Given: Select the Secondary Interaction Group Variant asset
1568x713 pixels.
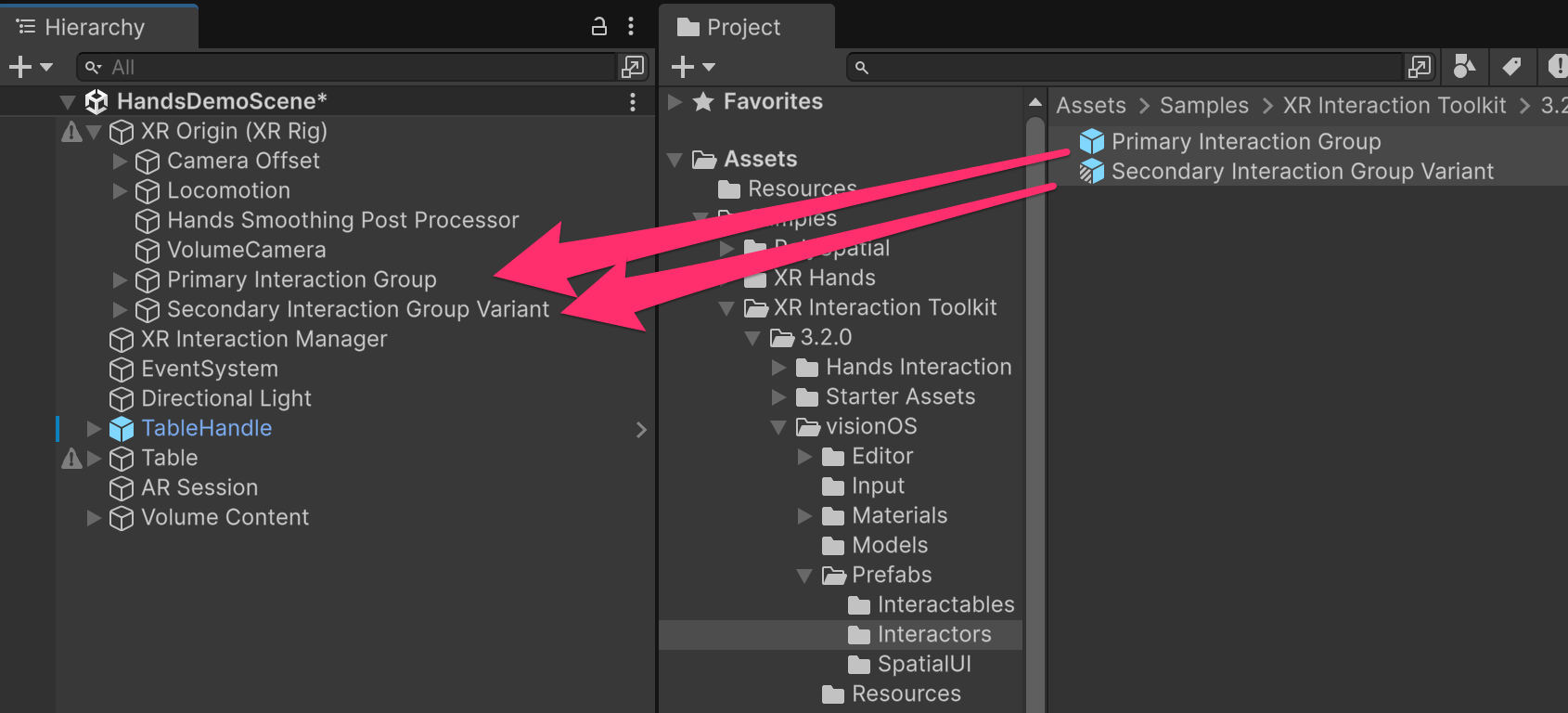Looking at the screenshot, I should click(1302, 171).
